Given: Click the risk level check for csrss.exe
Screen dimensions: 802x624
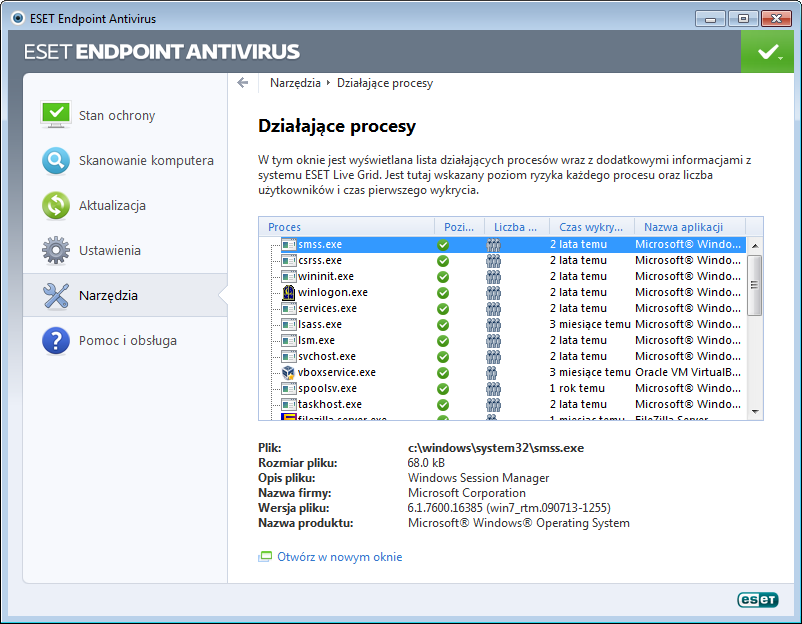Looking at the screenshot, I should pyautogui.click(x=443, y=261).
